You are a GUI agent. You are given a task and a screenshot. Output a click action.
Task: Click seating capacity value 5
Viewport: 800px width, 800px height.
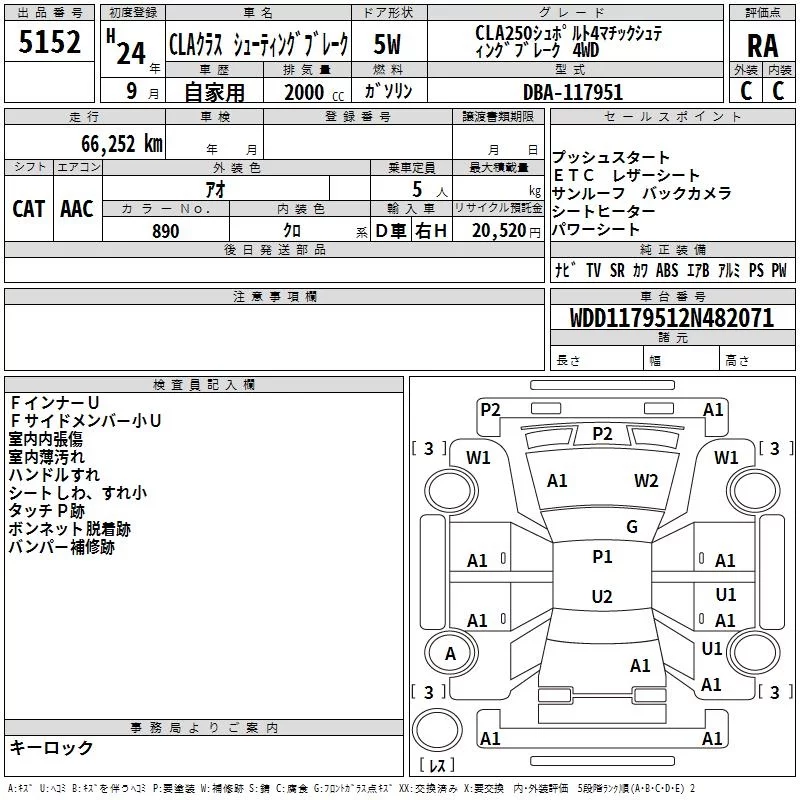click(x=417, y=189)
